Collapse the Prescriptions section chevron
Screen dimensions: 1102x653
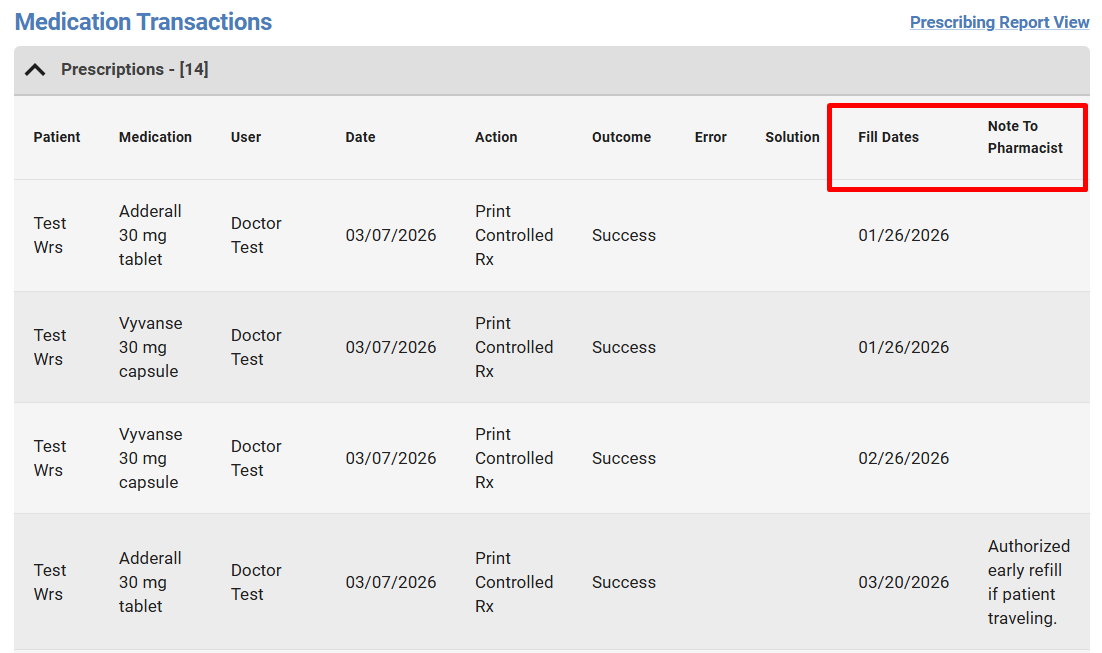pos(36,70)
